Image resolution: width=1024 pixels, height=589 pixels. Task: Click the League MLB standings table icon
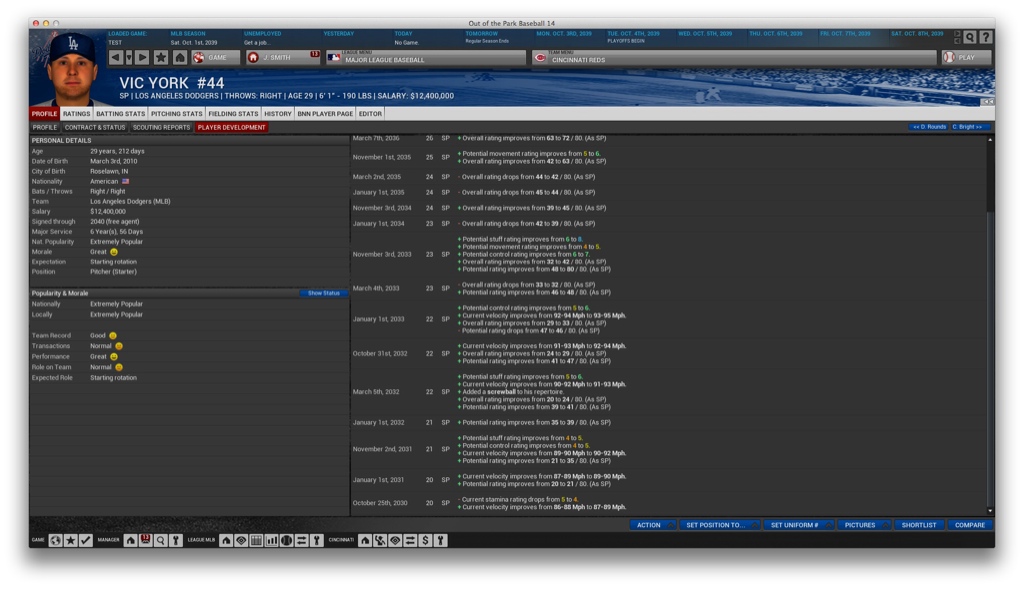pos(256,541)
